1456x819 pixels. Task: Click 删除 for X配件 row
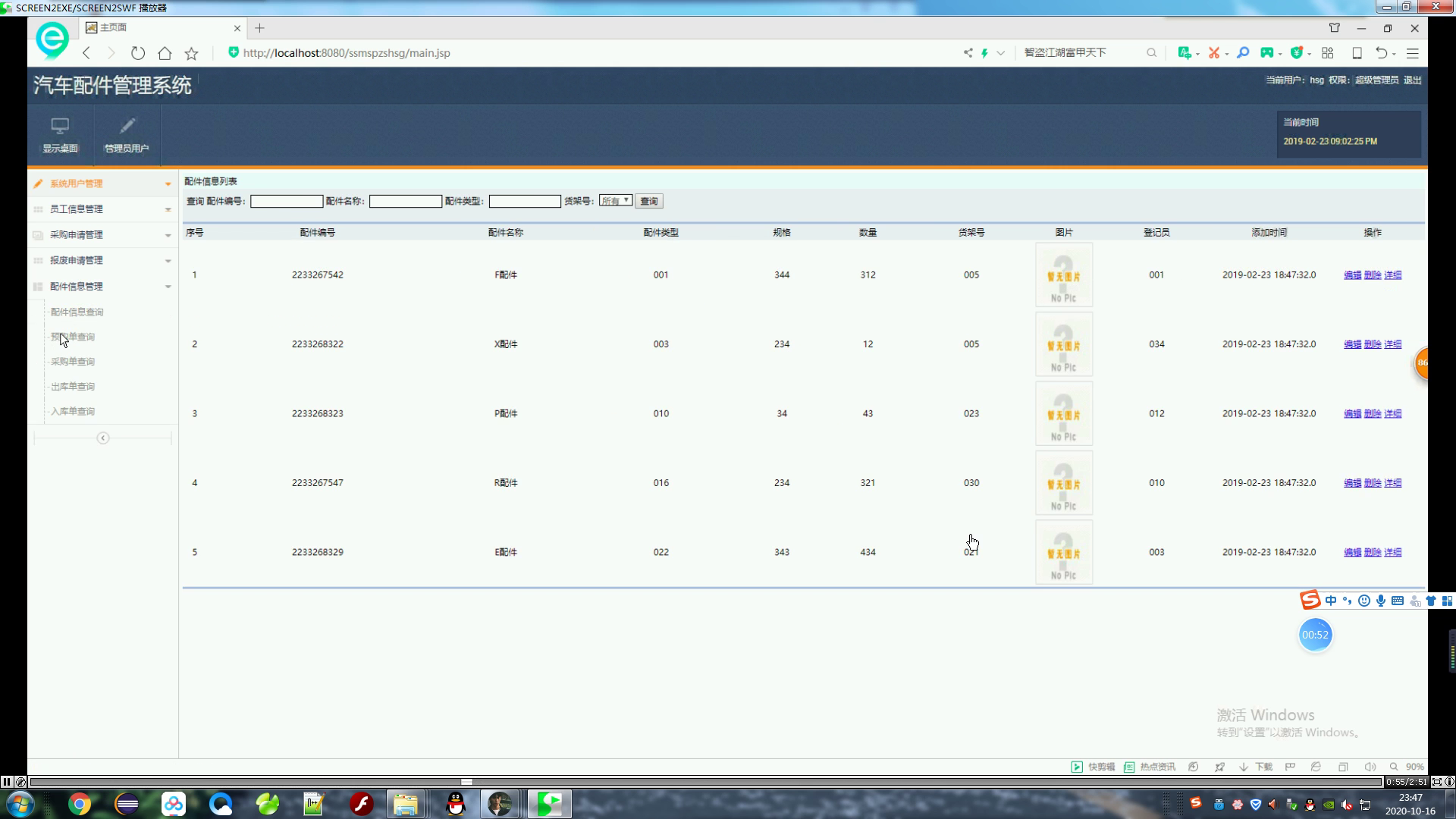coord(1373,344)
